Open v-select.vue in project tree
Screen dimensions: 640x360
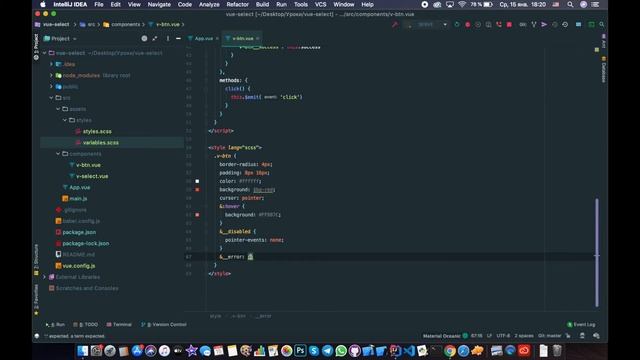pyautogui.click(x=92, y=176)
